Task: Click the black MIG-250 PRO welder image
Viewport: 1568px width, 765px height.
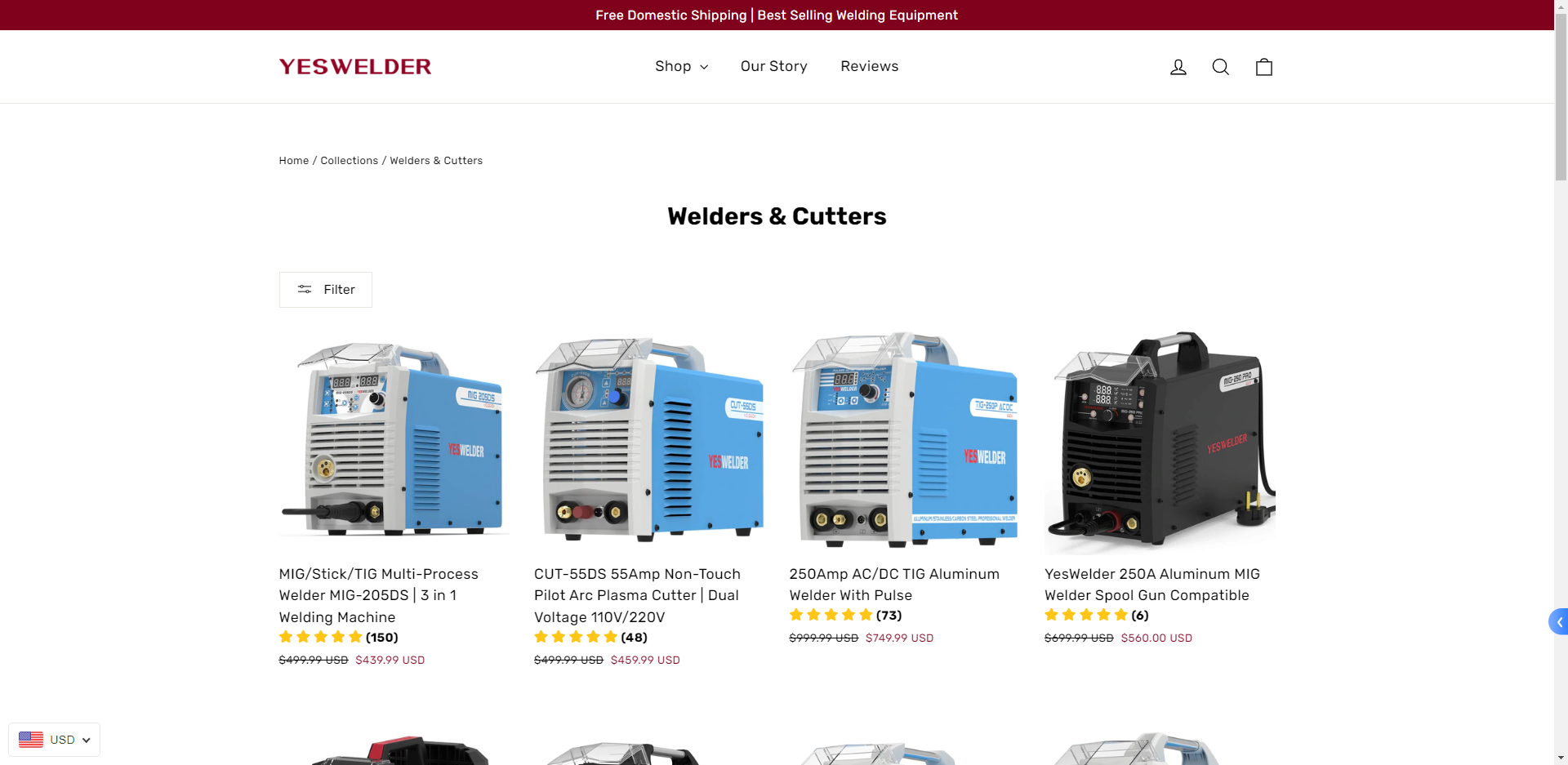Action: [x=1160, y=441]
